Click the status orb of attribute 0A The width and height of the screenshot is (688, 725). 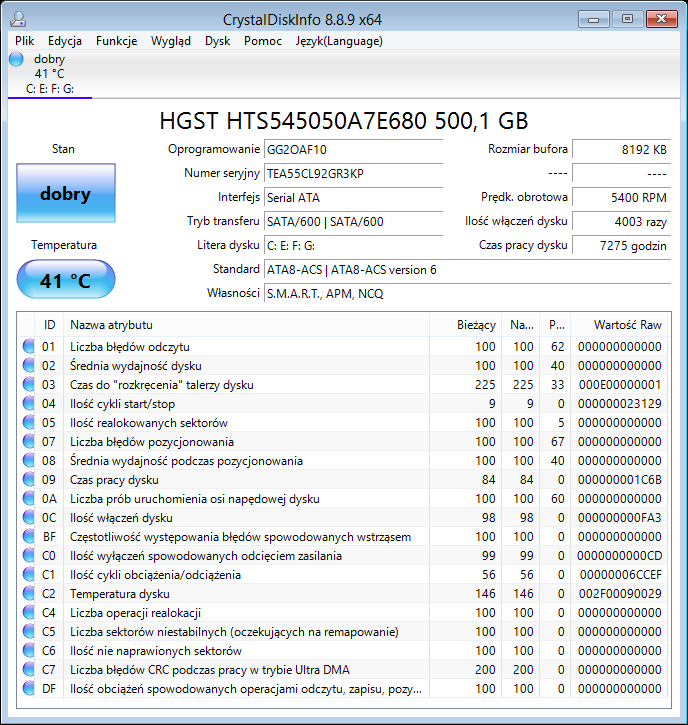(28, 498)
